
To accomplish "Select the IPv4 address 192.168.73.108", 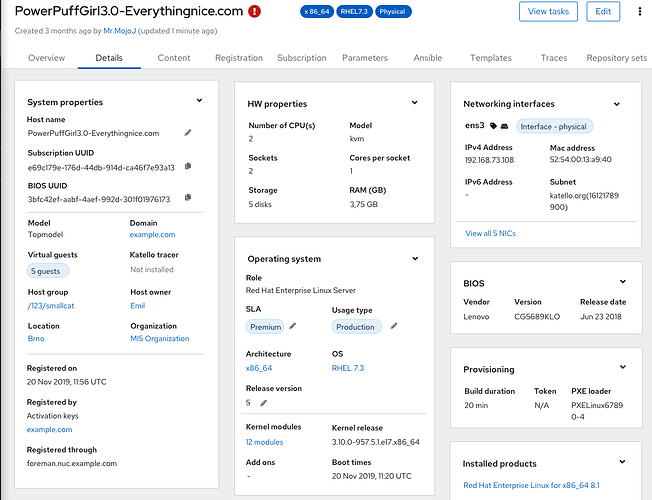I will 489,160.
